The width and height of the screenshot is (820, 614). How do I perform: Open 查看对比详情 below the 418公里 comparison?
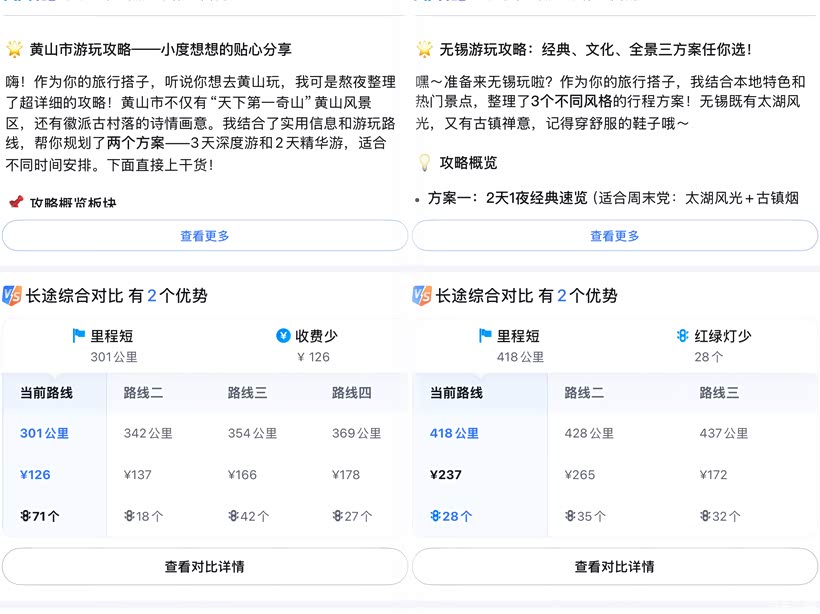[614, 566]
